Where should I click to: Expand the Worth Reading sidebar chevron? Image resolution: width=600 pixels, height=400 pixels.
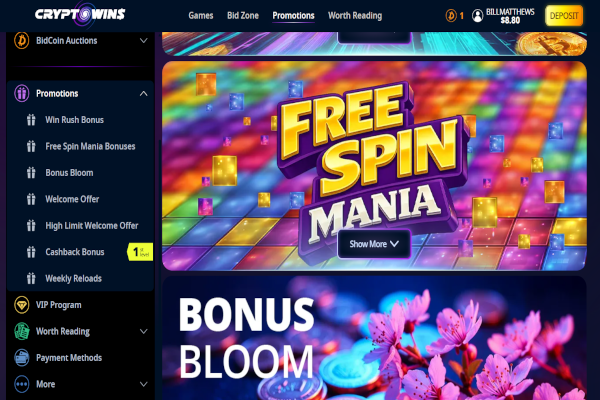[143, 331]
